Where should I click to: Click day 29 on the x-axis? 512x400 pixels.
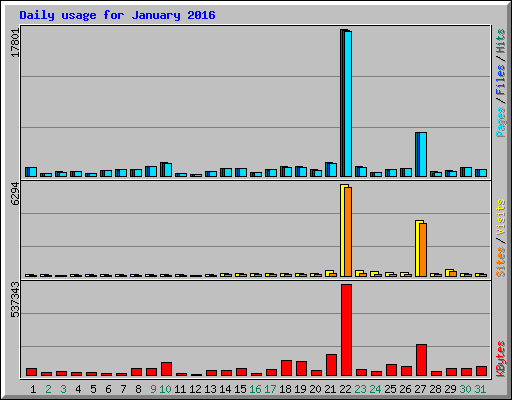pos(450,389)
